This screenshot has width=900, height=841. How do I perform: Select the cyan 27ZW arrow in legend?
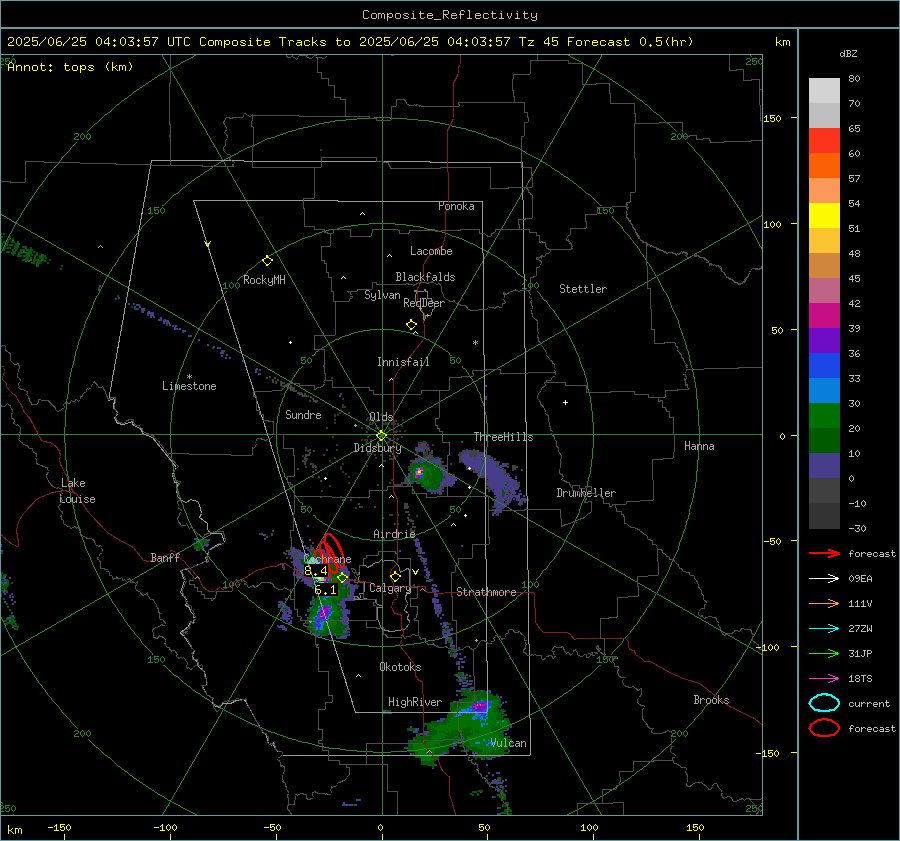tap(824, 629)
